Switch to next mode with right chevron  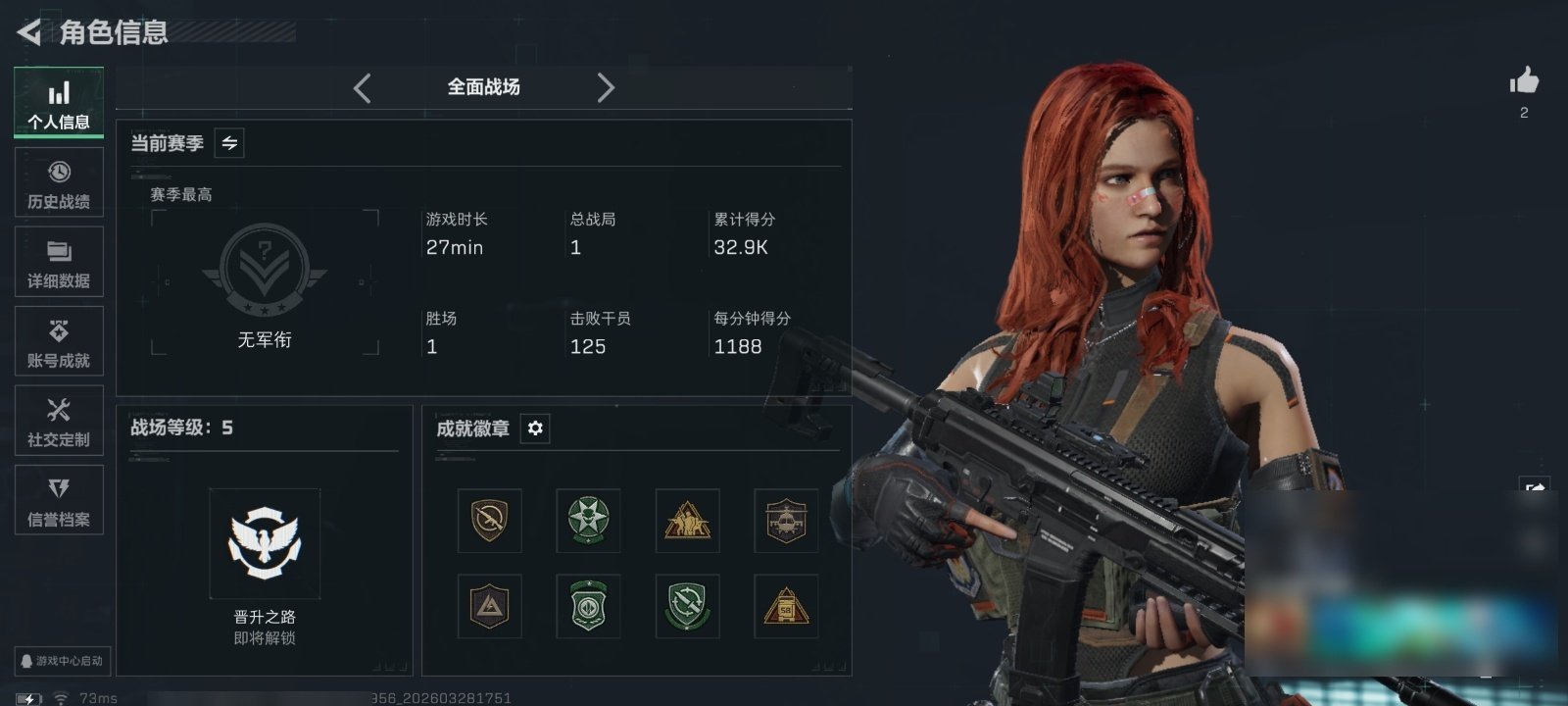(x=606, y=88)
